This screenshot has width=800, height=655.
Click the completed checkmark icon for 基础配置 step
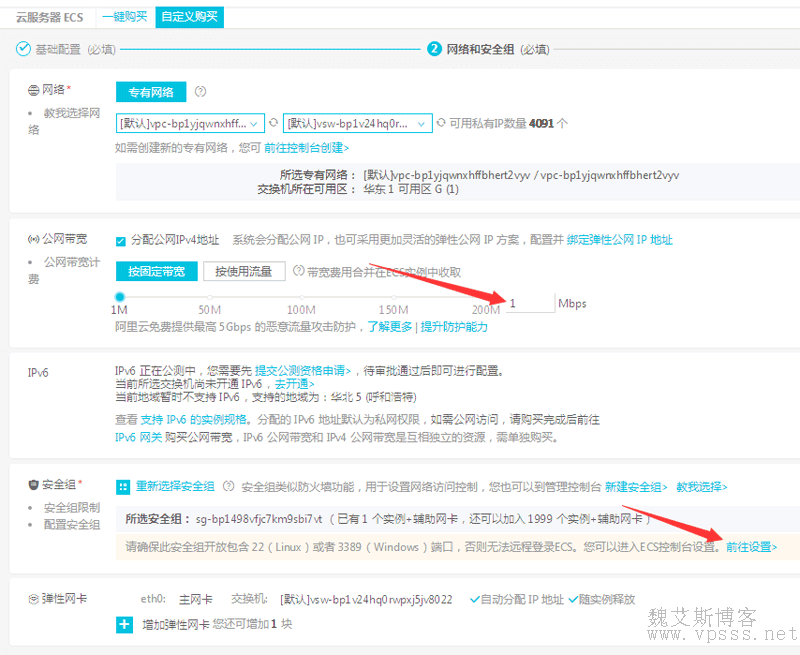click(24, 49)
